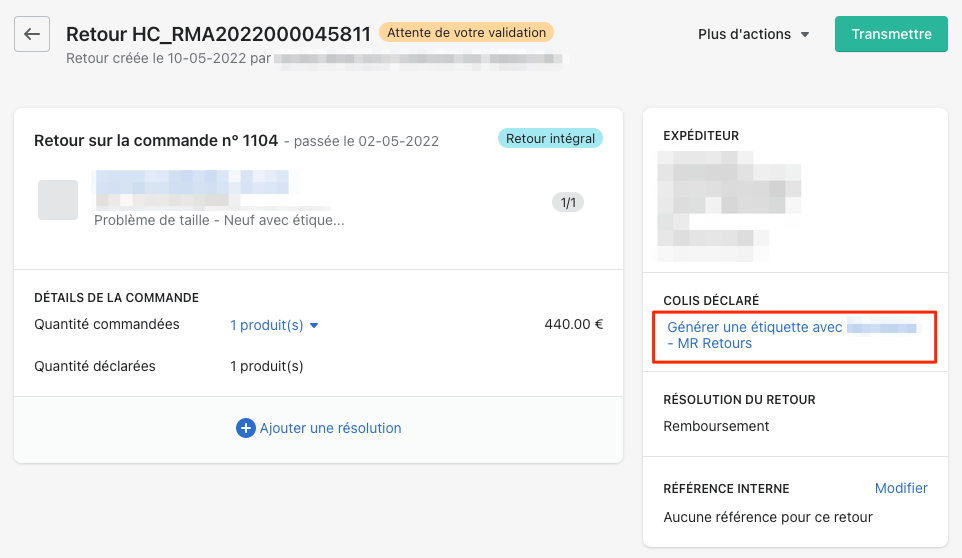962x558 pixels.
Task: Expand the "1 produit(s)" ordered quantity dropdown
Action: pyautogui.click(x=274, y=325)
